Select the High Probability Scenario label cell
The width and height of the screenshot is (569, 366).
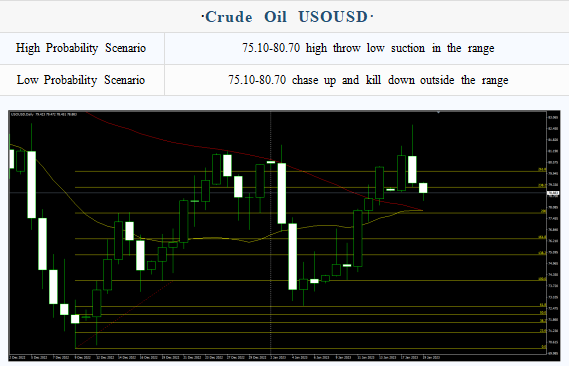click(x=82, y=48)
